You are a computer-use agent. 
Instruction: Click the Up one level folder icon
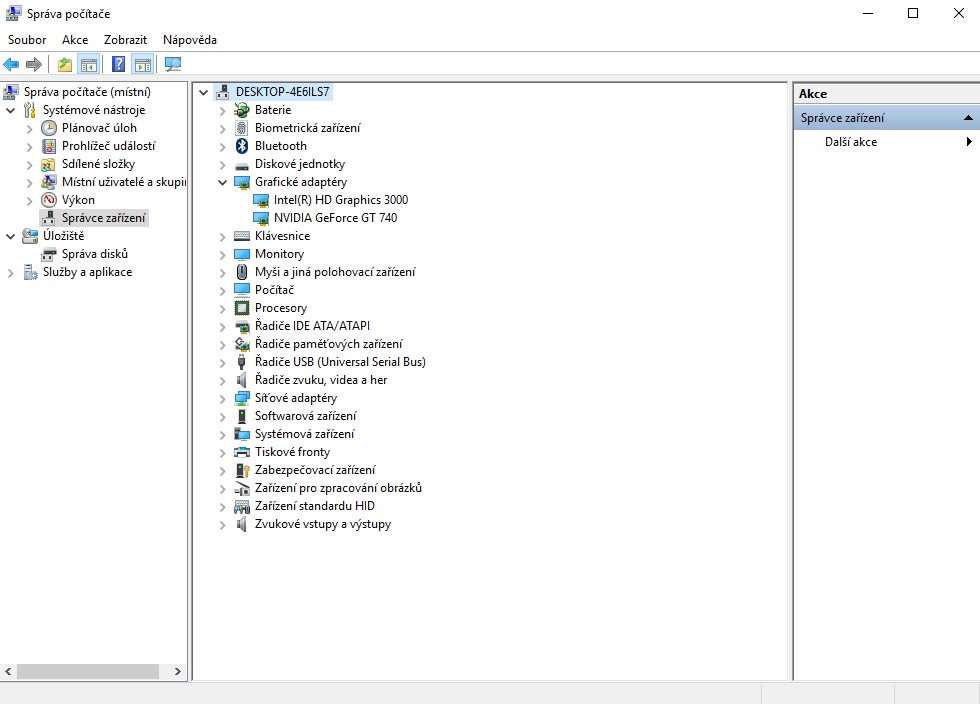65,65
